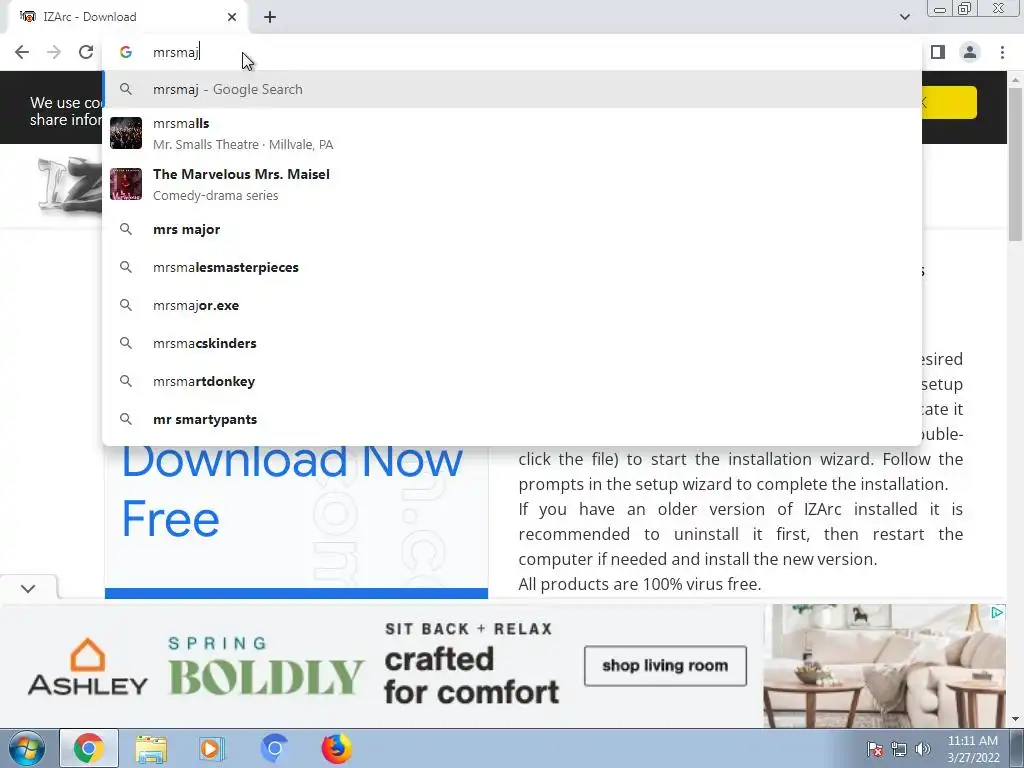Click the living room photo in the ad

click(x=884, y=665)
